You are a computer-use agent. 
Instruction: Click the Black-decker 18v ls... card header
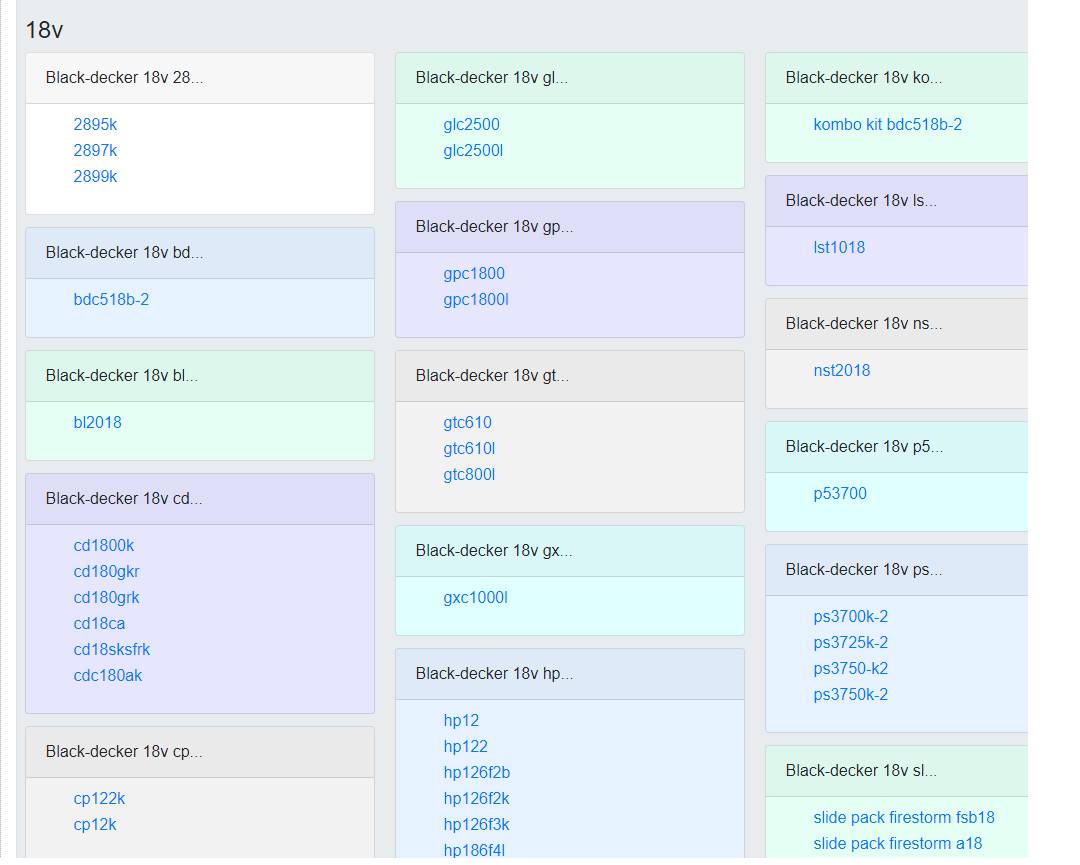[x=897, y=201]
